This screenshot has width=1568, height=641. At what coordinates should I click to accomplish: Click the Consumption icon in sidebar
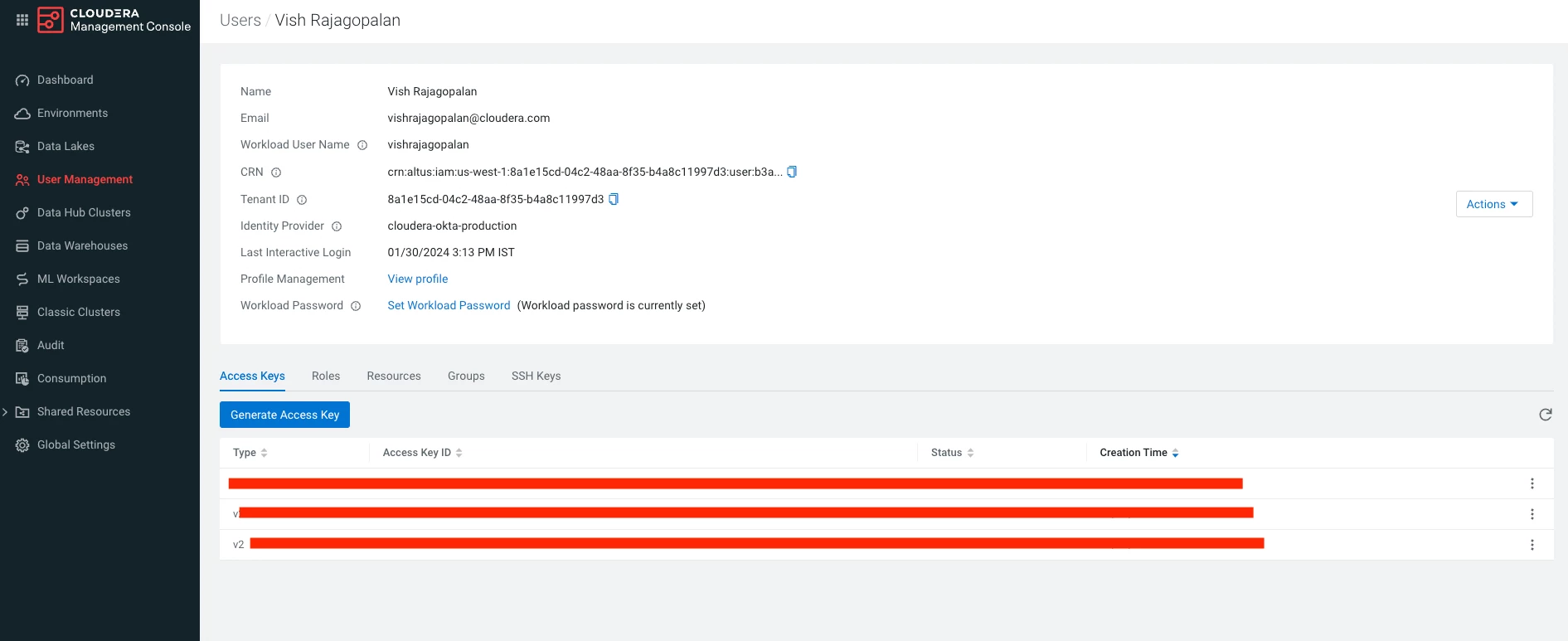(x=22, y=379)
